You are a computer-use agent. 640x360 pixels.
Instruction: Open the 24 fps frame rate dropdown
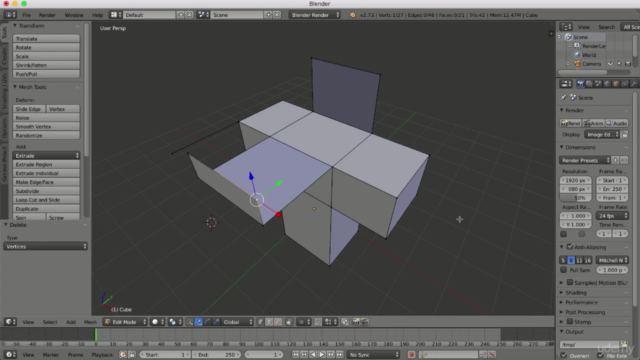point(612,216)
